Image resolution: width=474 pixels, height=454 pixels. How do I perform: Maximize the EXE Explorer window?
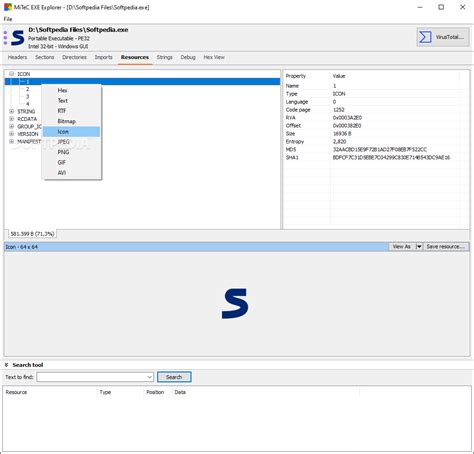[441, 7]
